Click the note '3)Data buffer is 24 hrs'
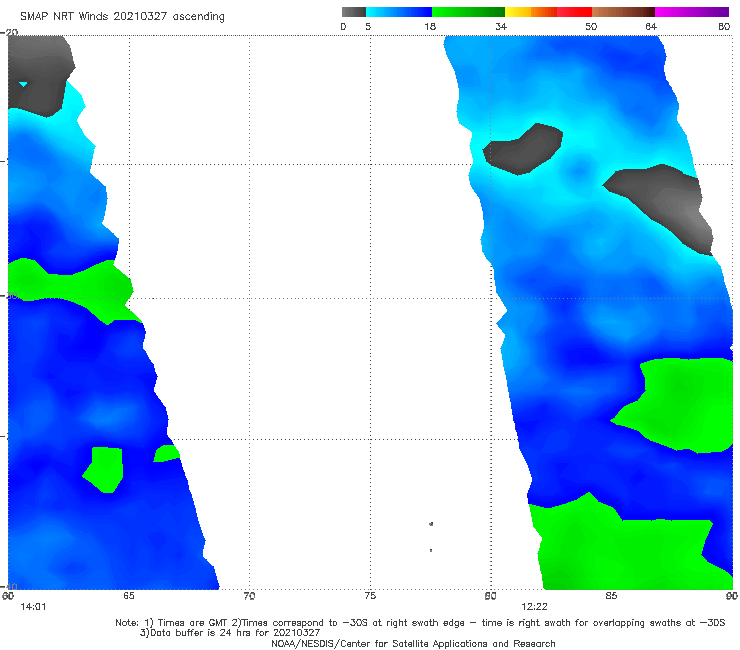This screenshot has height=650, width=740. click(x=230, y=633)
